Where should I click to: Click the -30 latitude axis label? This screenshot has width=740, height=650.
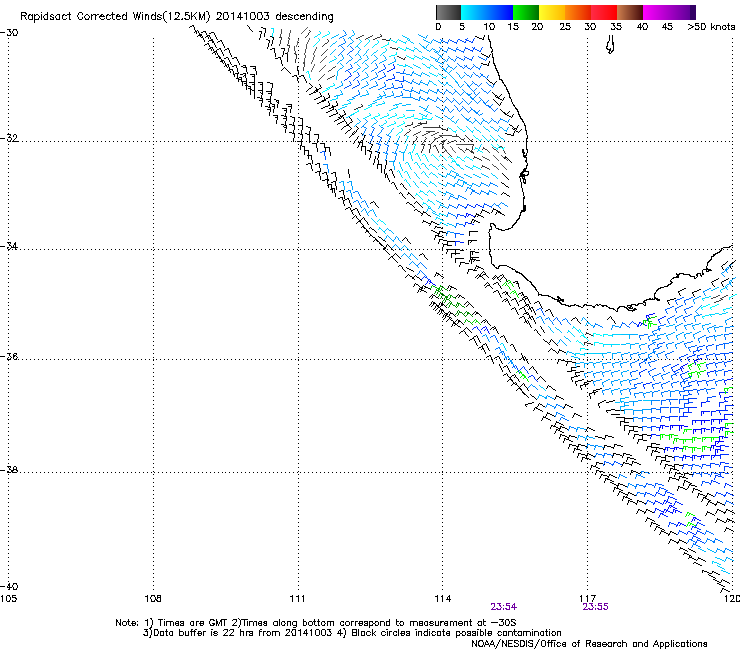[x=9, y=32]
